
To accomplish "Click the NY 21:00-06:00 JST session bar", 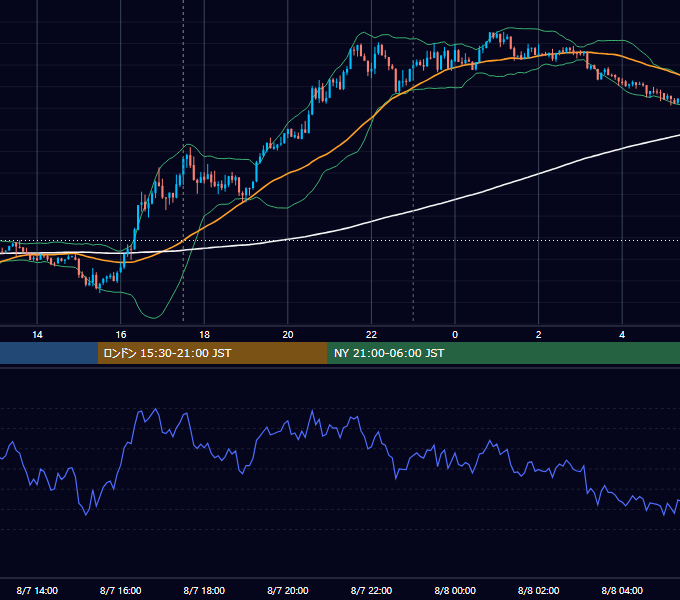I will 503,353.
